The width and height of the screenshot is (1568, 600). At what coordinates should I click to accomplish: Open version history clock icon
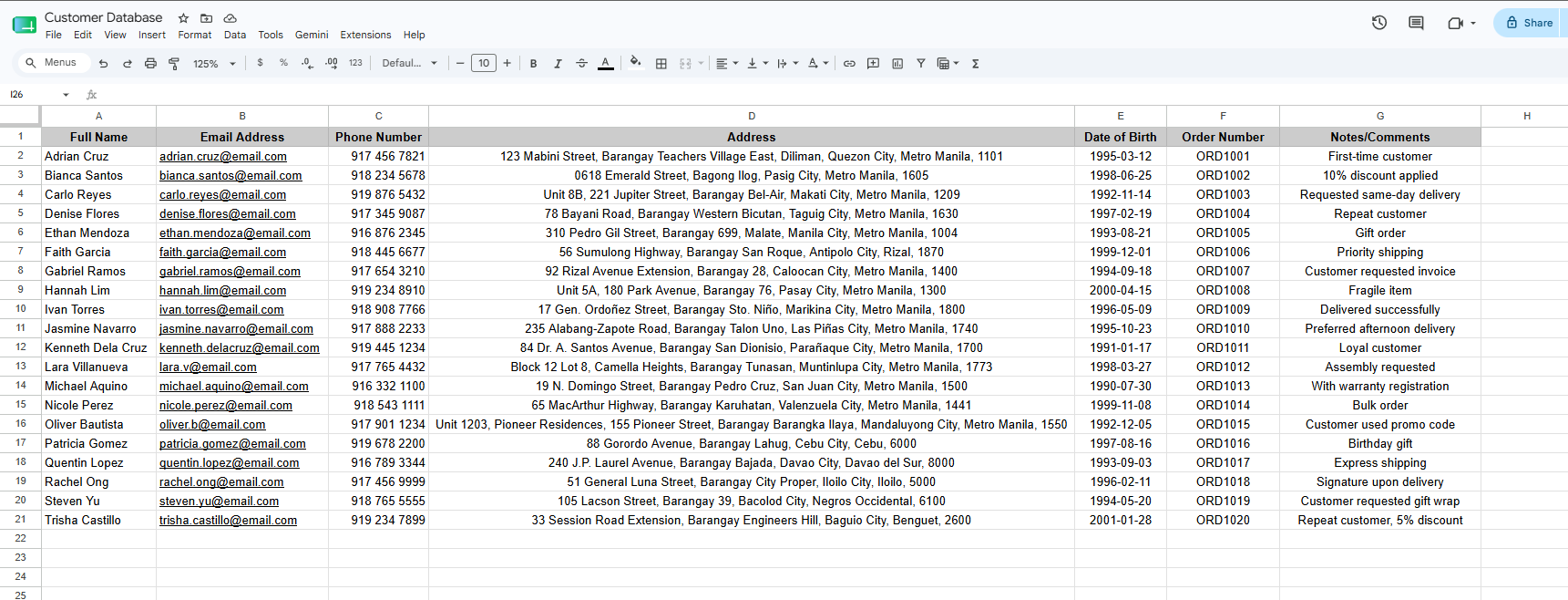(1379, 23)
